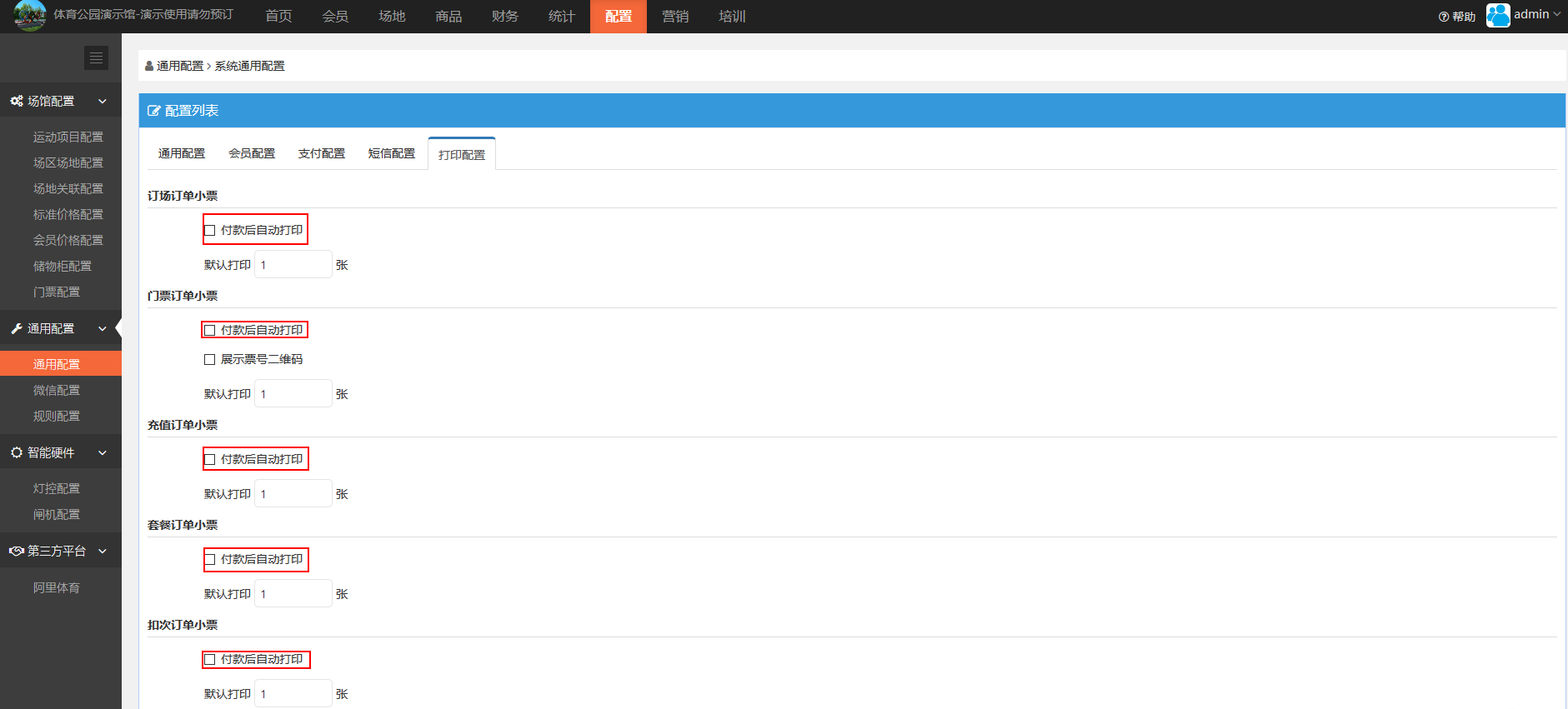
Task: Open 闸机配置 in sidebar
Action: (57, 514)
